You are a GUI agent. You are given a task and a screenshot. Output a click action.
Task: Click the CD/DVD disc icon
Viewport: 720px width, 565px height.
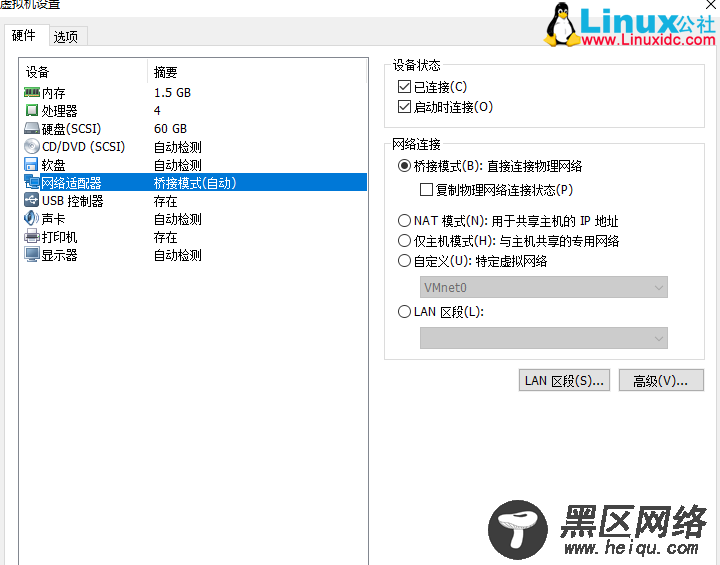32,147
